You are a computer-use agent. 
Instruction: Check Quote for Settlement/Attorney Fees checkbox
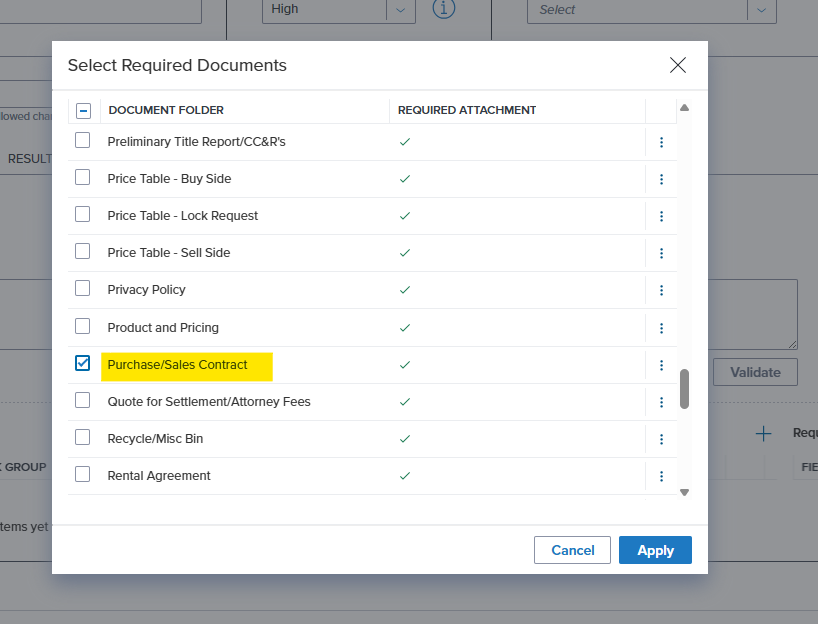(x=82, y=401)
